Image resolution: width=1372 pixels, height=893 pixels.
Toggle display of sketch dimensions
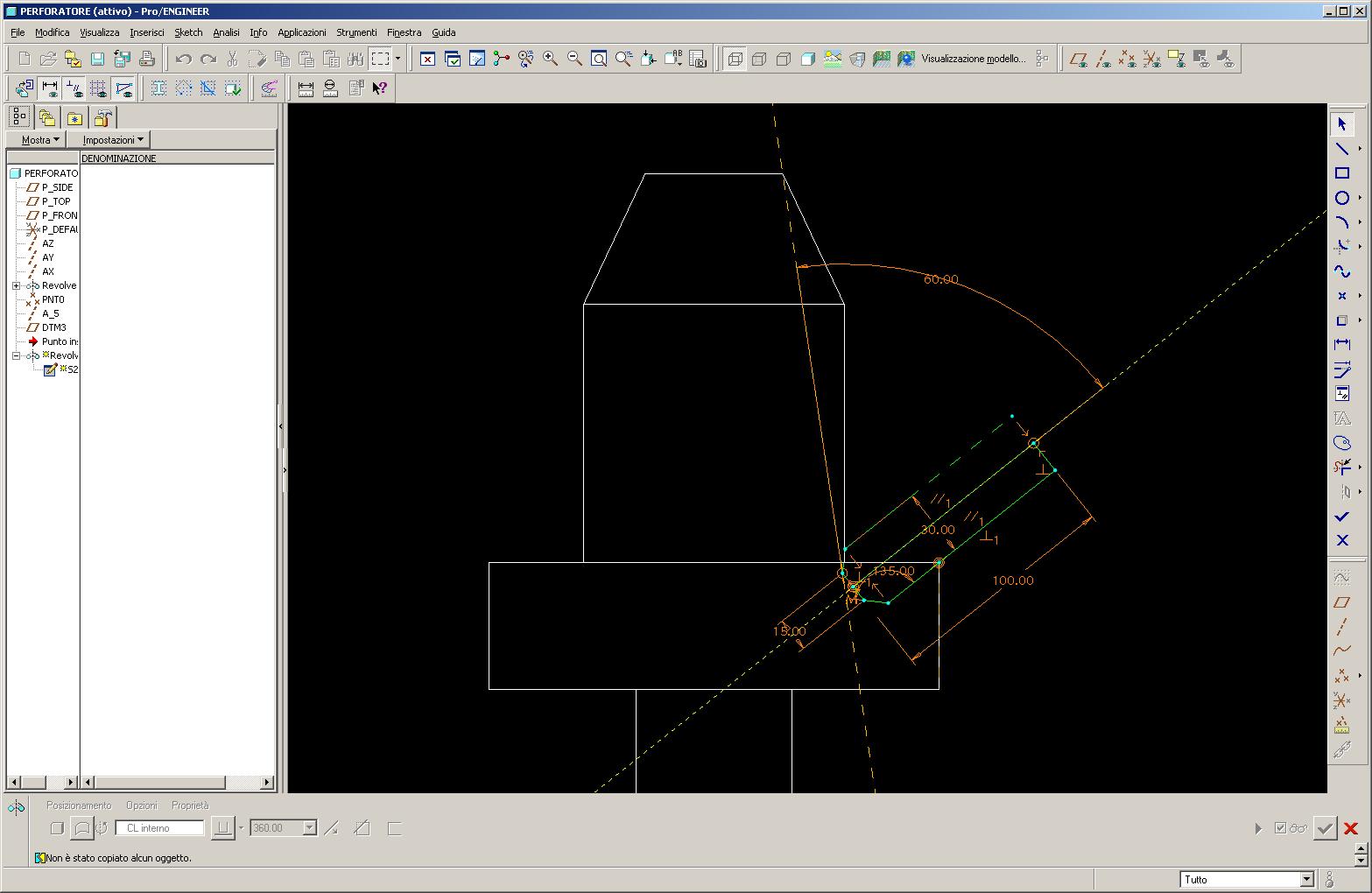(50, 88)
